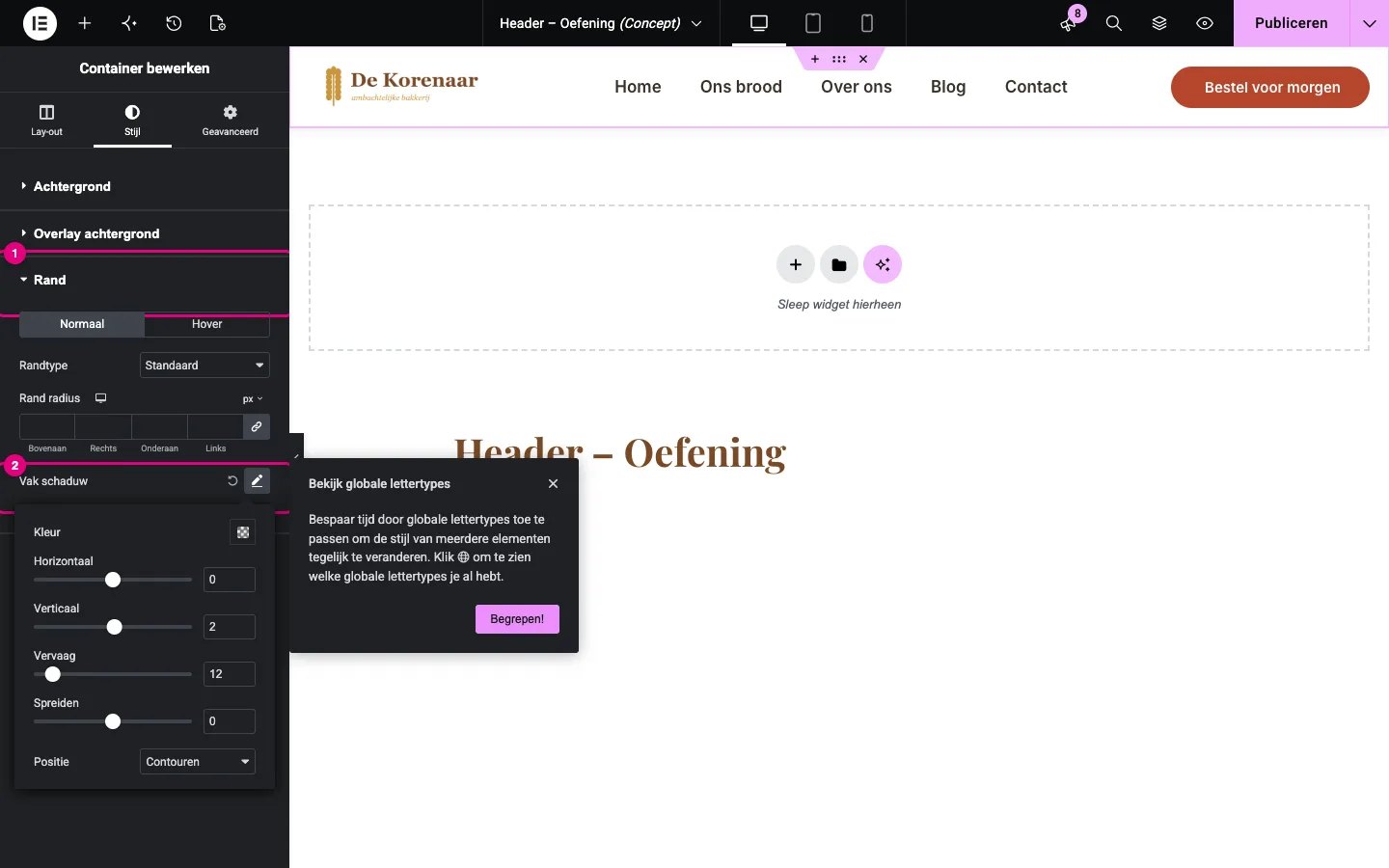Open template library folder icon

(839, 264)
